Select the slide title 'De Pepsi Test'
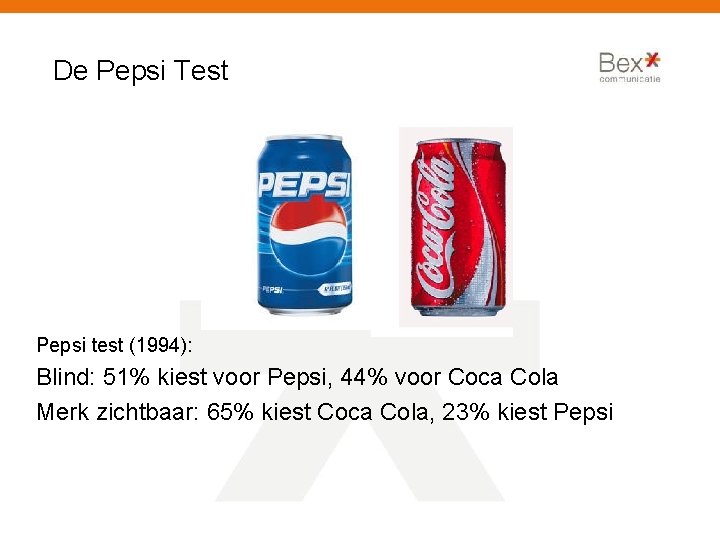 (x=141, y=71)
